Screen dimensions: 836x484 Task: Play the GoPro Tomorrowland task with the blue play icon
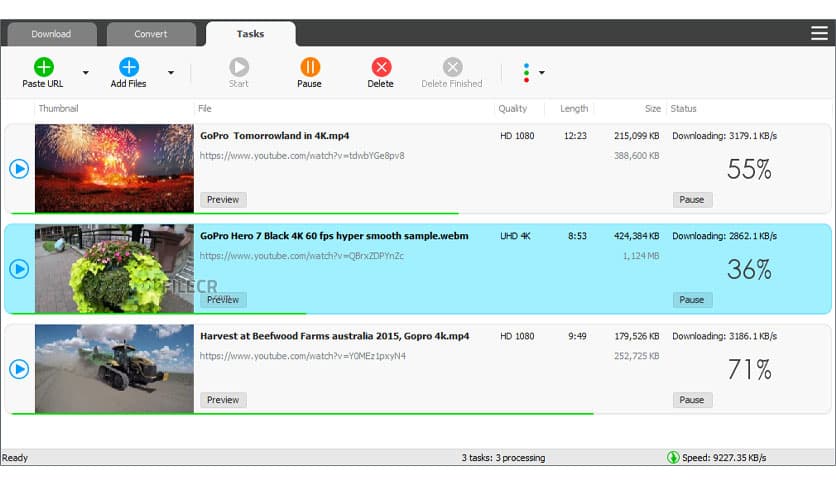pyautogui.click(x=19, y=169)
